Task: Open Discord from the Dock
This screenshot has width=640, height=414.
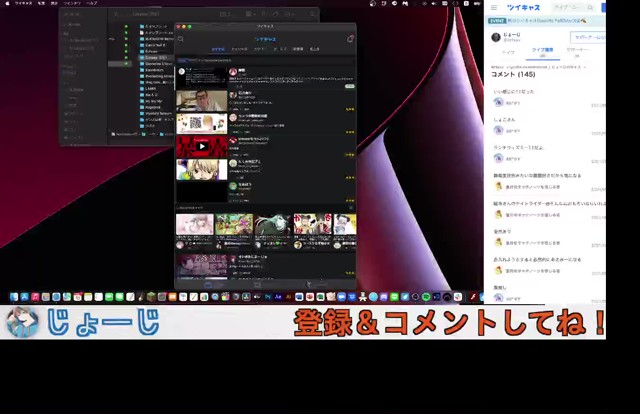Action: [x=383, y=297]
